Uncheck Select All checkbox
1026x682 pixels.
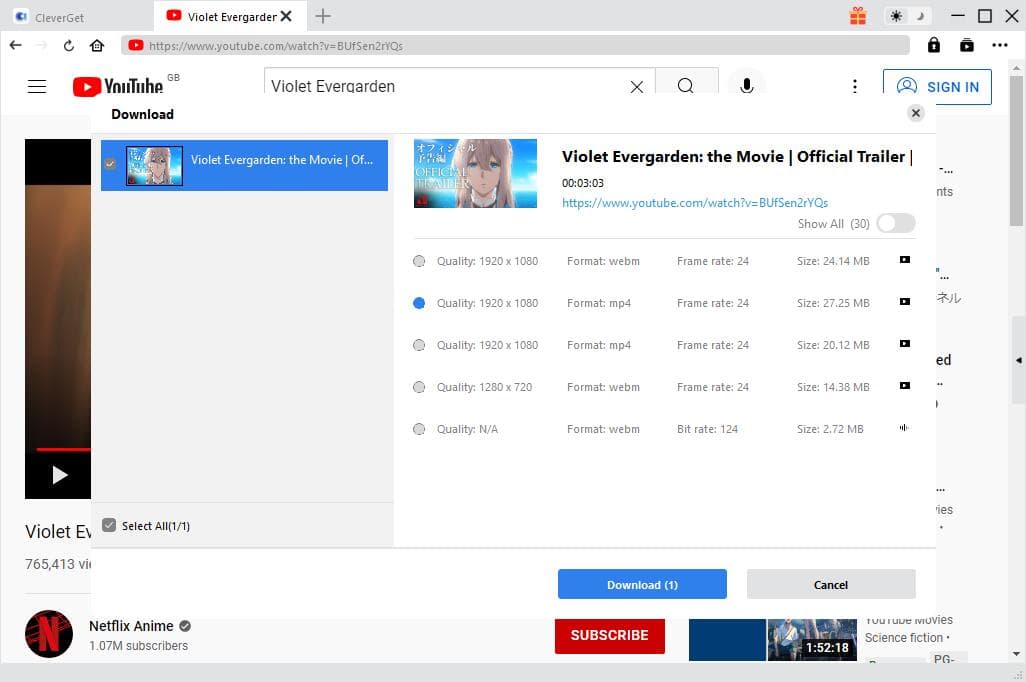110,526
